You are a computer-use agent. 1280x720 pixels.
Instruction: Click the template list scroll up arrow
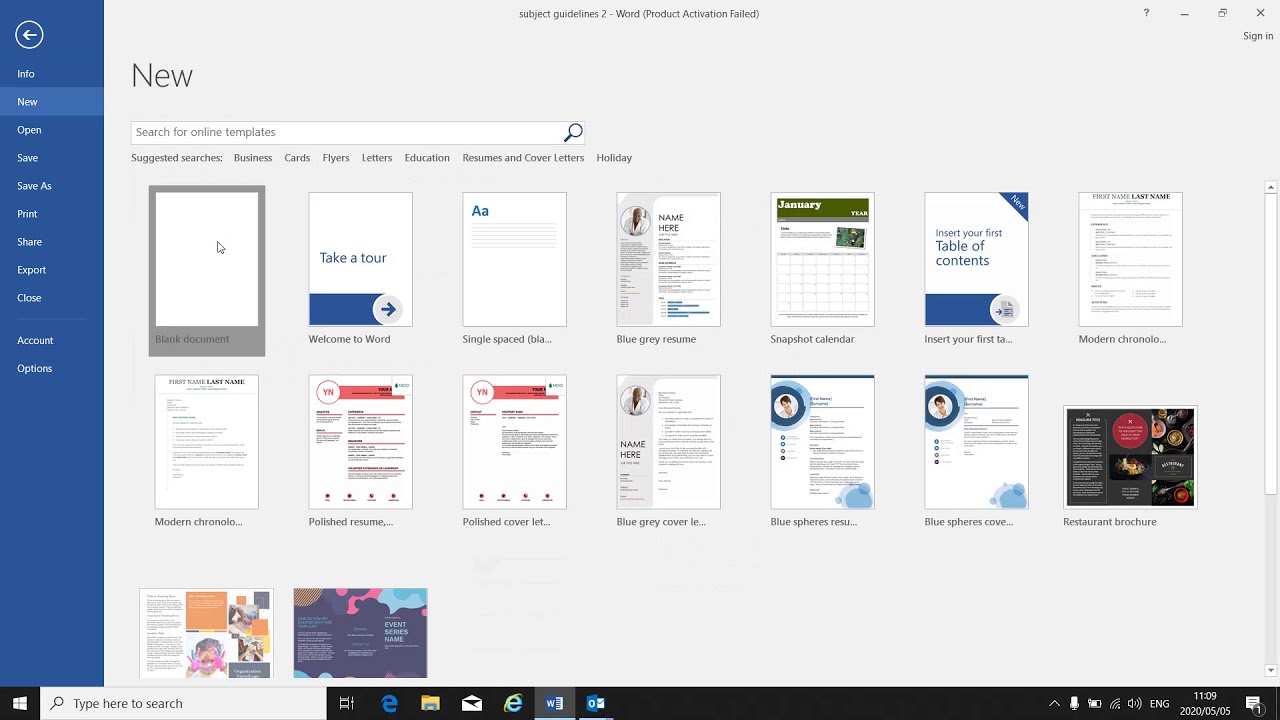[1271, 187]
